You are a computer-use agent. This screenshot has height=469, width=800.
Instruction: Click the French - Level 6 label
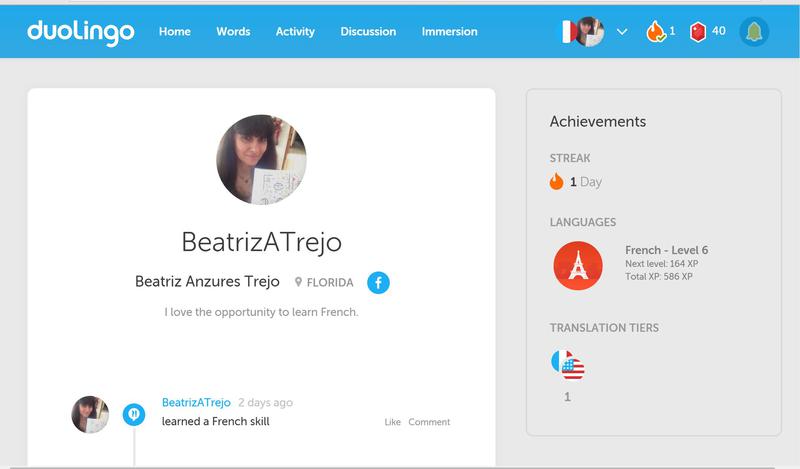pos(666,250)
